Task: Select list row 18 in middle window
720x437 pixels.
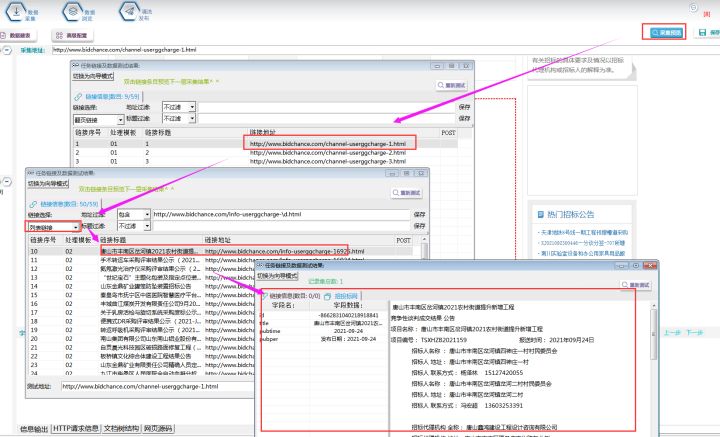Action: click(x=141, y=321)
